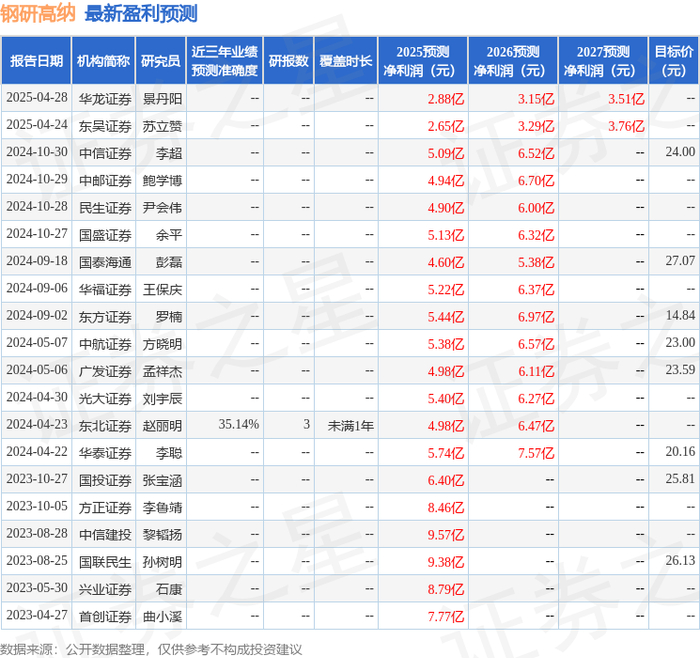Click the 东北证券 institution cell
The height and width of the screenshot is (658, 700).
[105, 425]
